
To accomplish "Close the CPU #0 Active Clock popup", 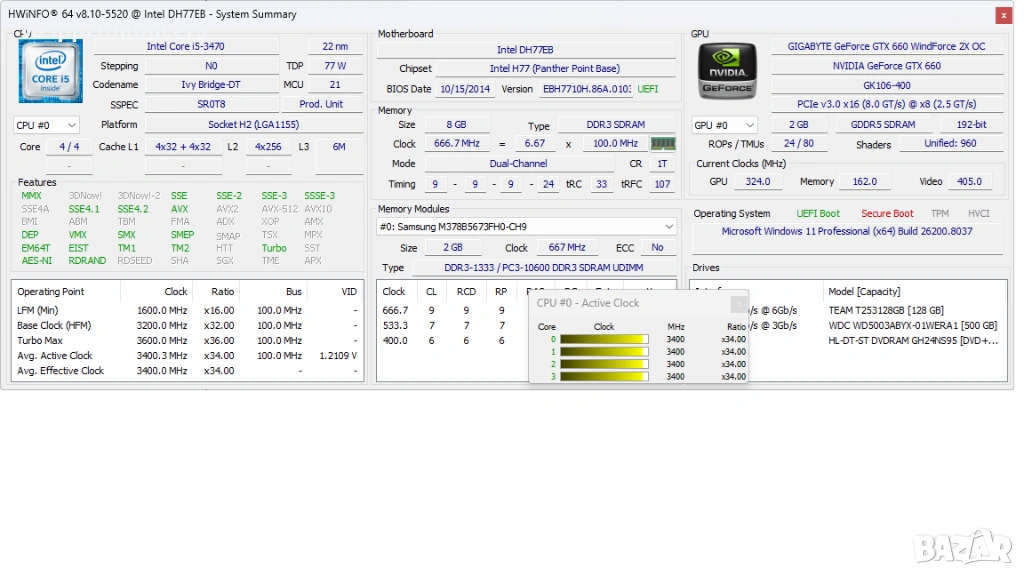I will [738, 304].
